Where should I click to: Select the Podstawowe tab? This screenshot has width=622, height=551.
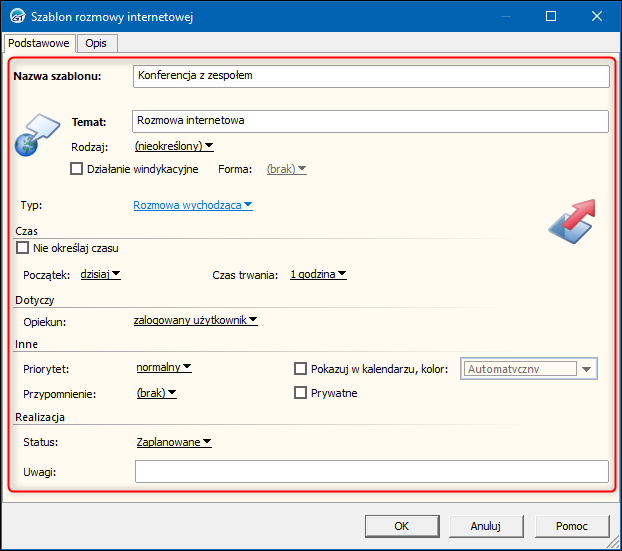point(38,43)
